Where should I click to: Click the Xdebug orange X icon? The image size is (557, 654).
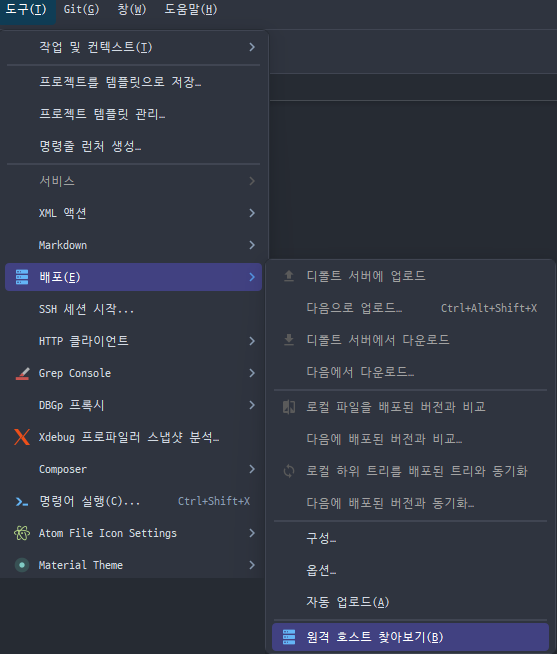pyautogui.click(x=22, y=437)
